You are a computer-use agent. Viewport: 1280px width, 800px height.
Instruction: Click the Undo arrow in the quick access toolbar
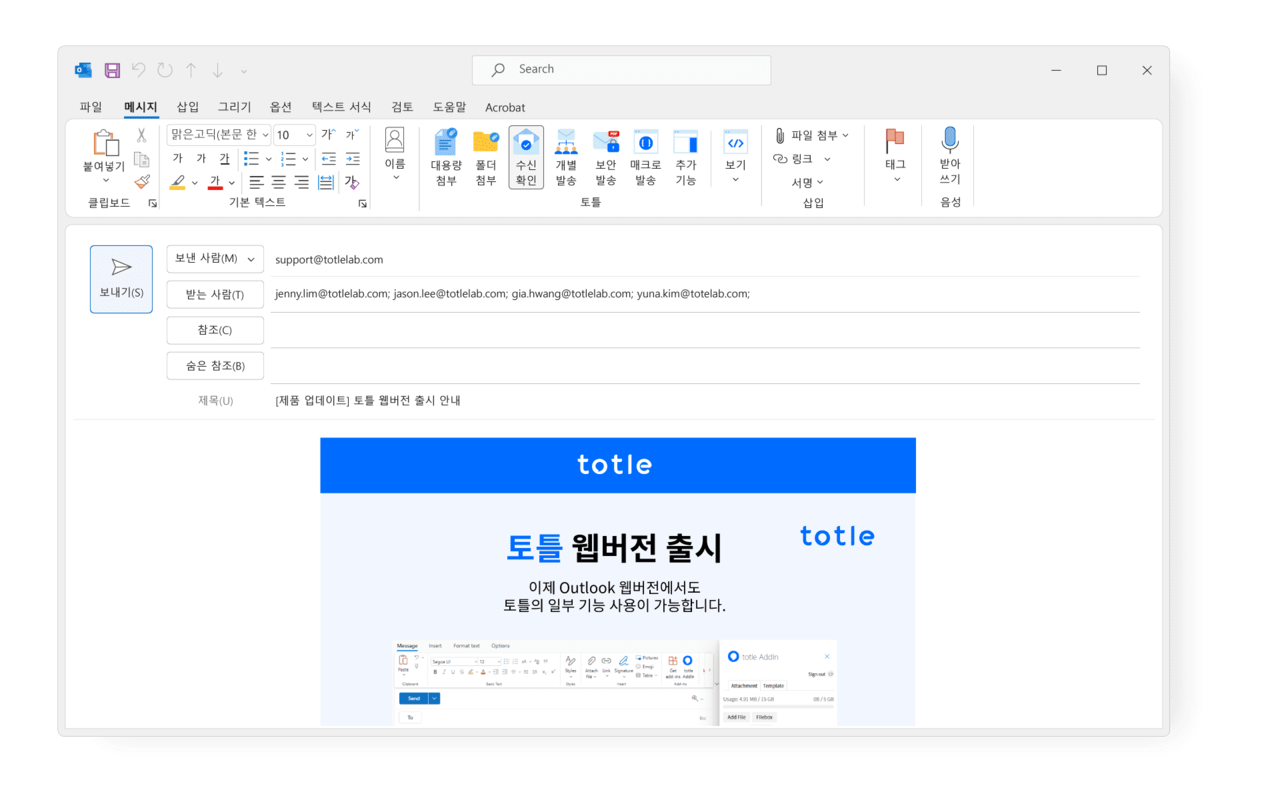138,70
